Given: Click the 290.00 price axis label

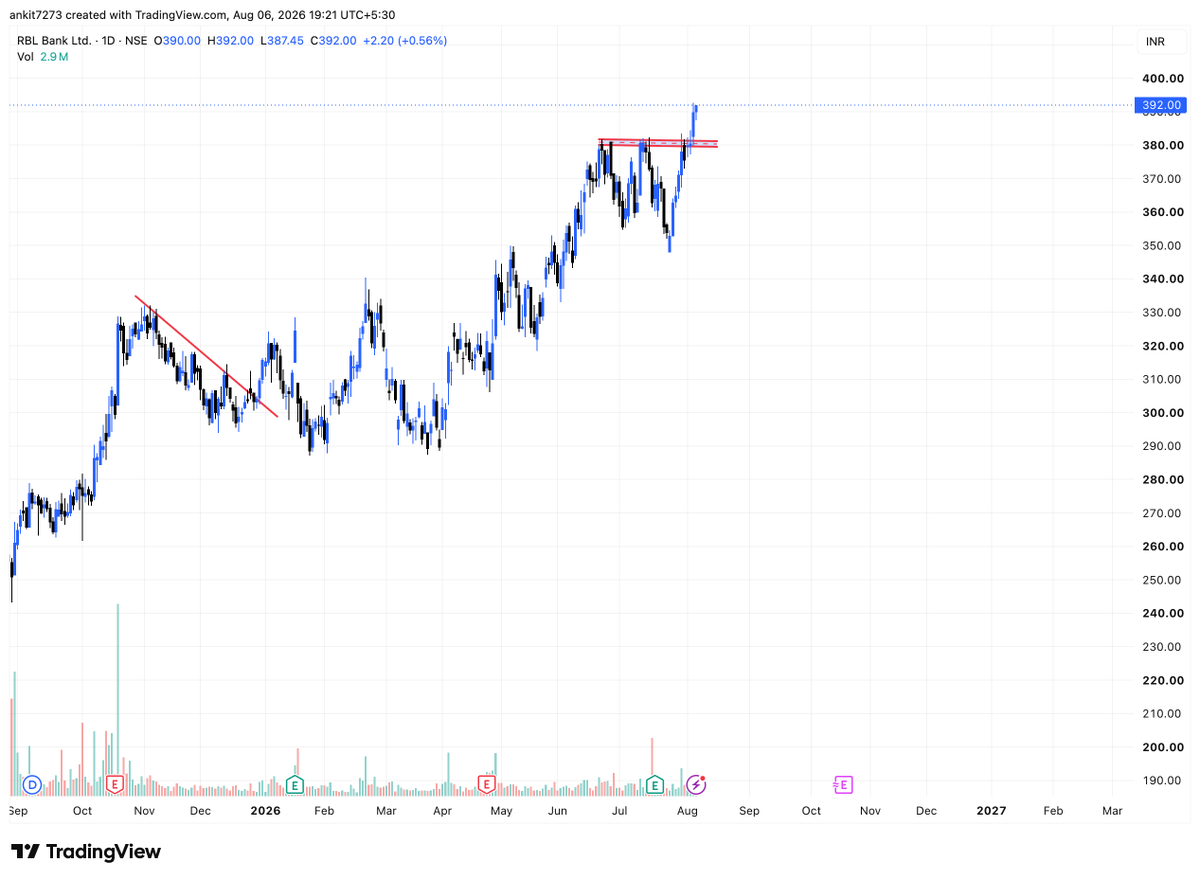Looking at the screenshot, I should point(1163,446).
